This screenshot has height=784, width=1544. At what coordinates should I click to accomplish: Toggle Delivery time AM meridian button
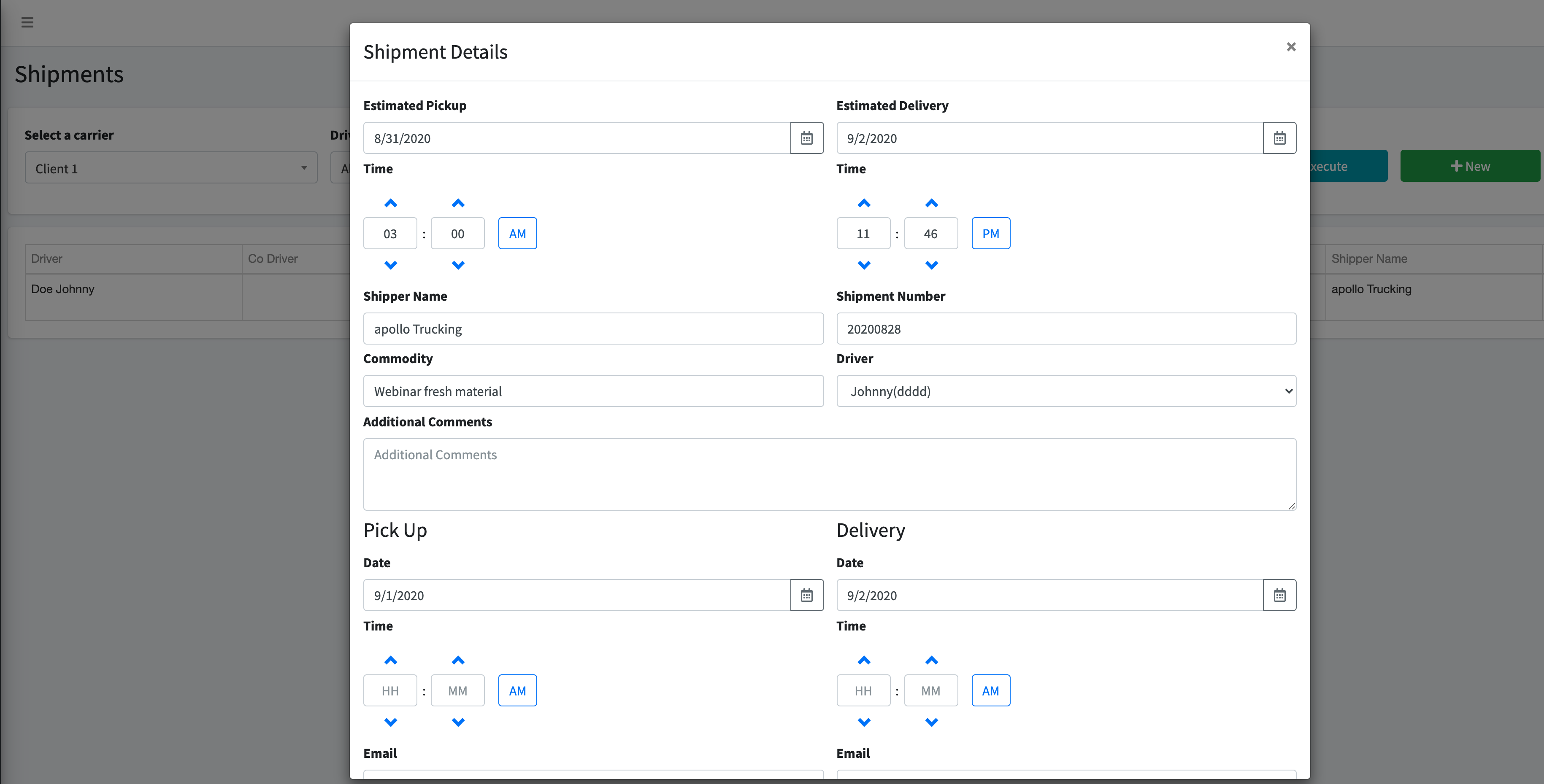point(991,690)
